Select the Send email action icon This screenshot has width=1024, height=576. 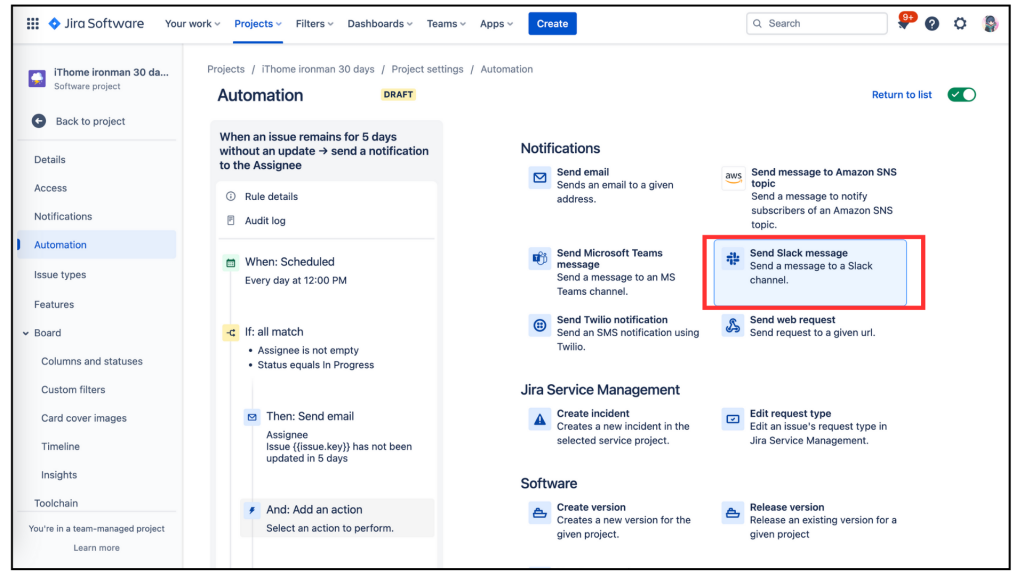(539, 178)
